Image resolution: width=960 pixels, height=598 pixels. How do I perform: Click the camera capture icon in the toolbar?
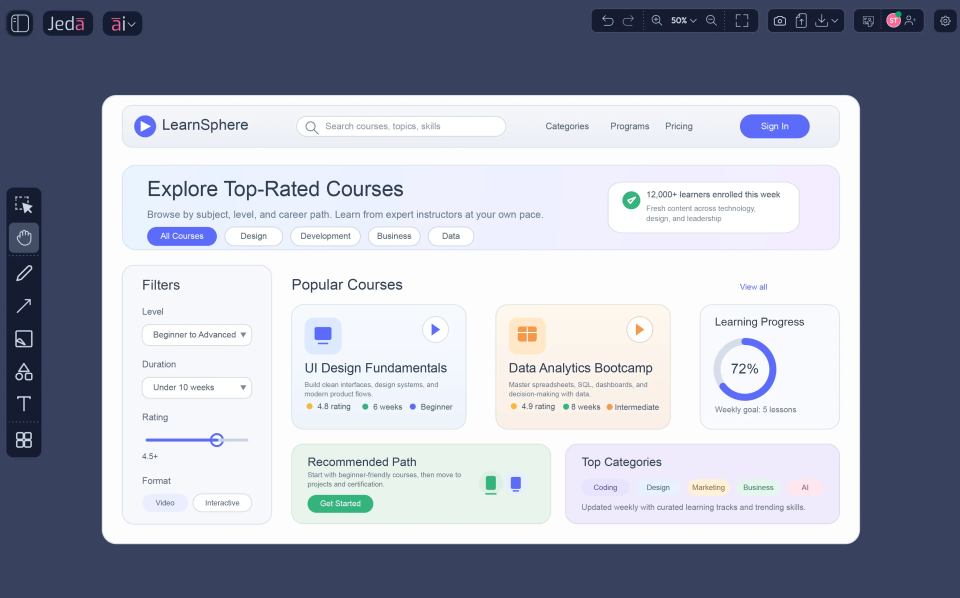click(781, 20)
